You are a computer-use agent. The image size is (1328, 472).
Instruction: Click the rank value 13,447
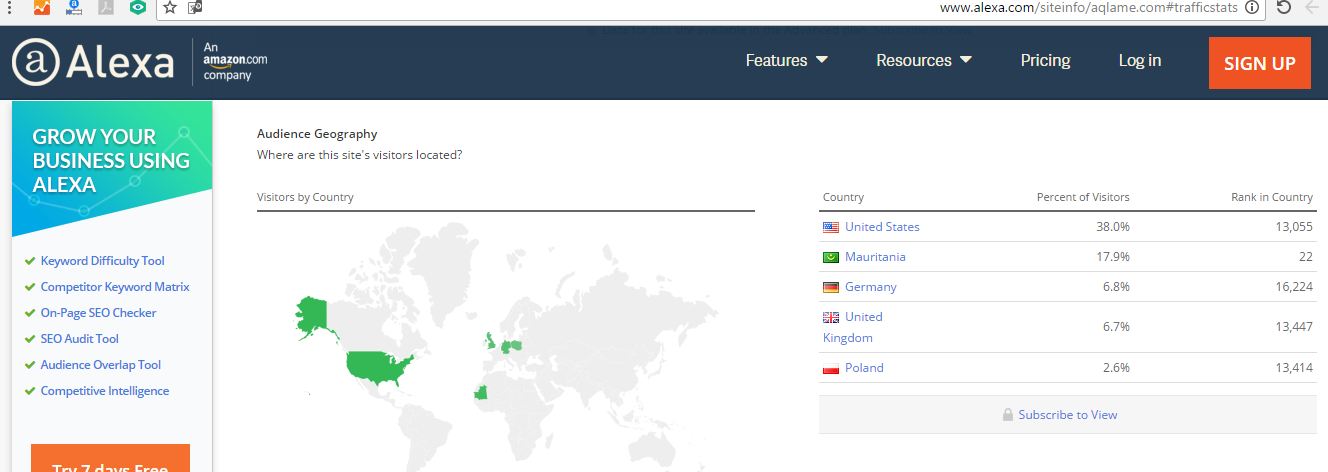coord(1293,327)
